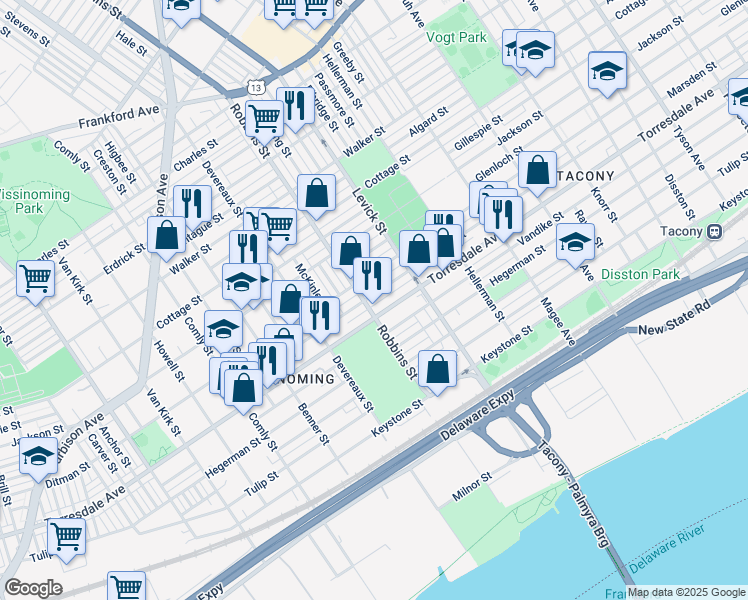Click the Disston St label
The width and height of the screenshot is (748, 600).
pos(679,197)
